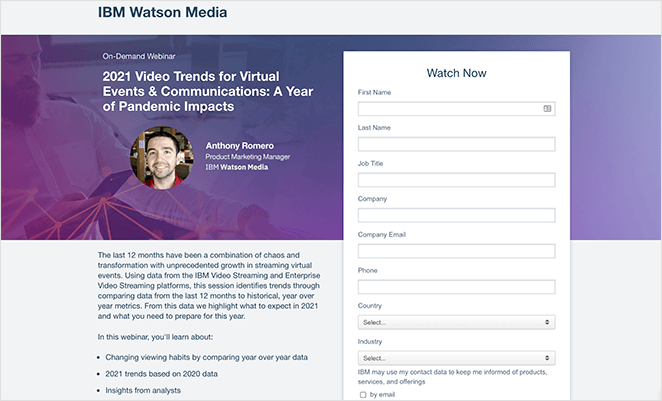Click the 'Industry' field label

(x=370, y=341)
